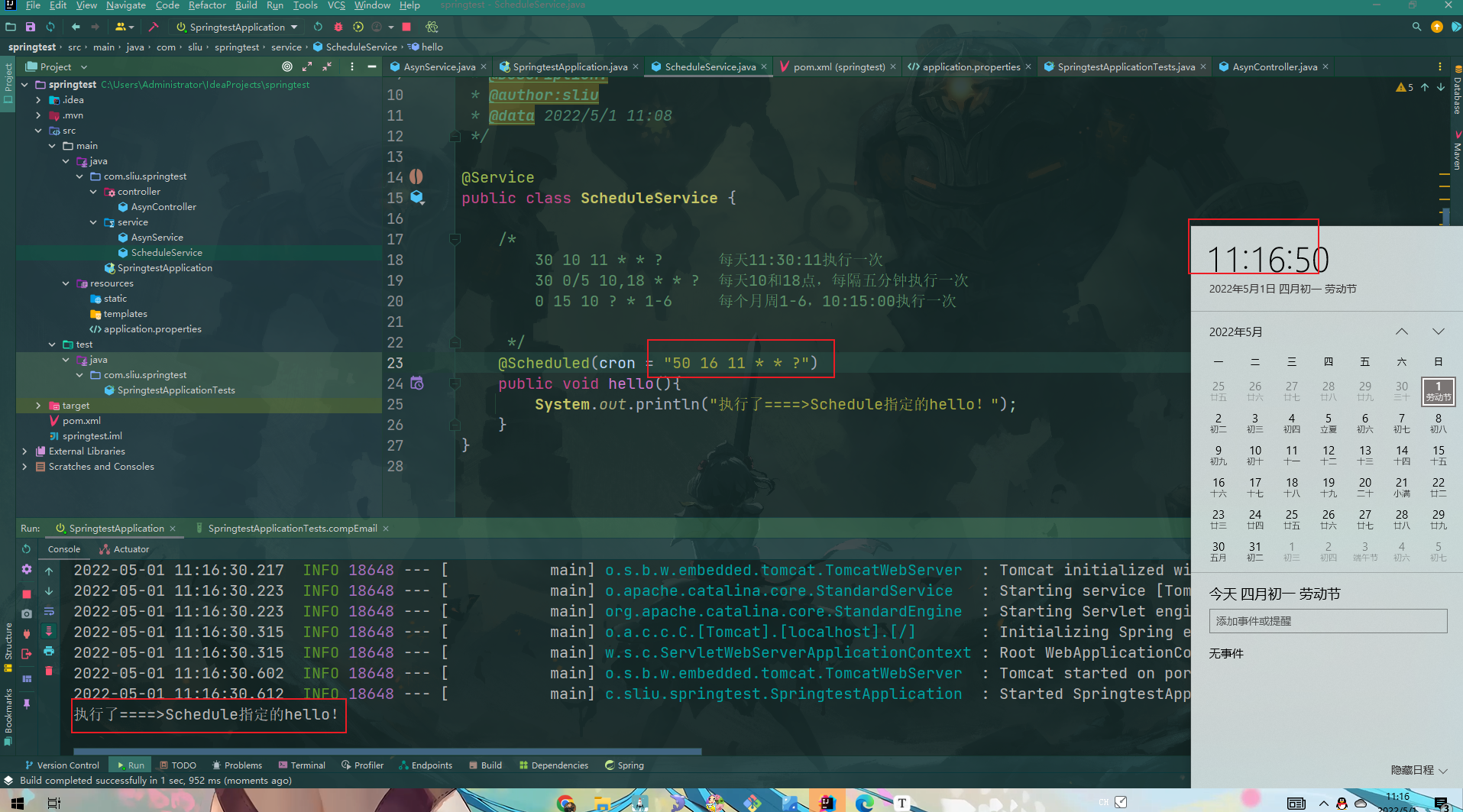Switch to AsynService.java tab
This screenshot has height=812, width=1463.
439,66
